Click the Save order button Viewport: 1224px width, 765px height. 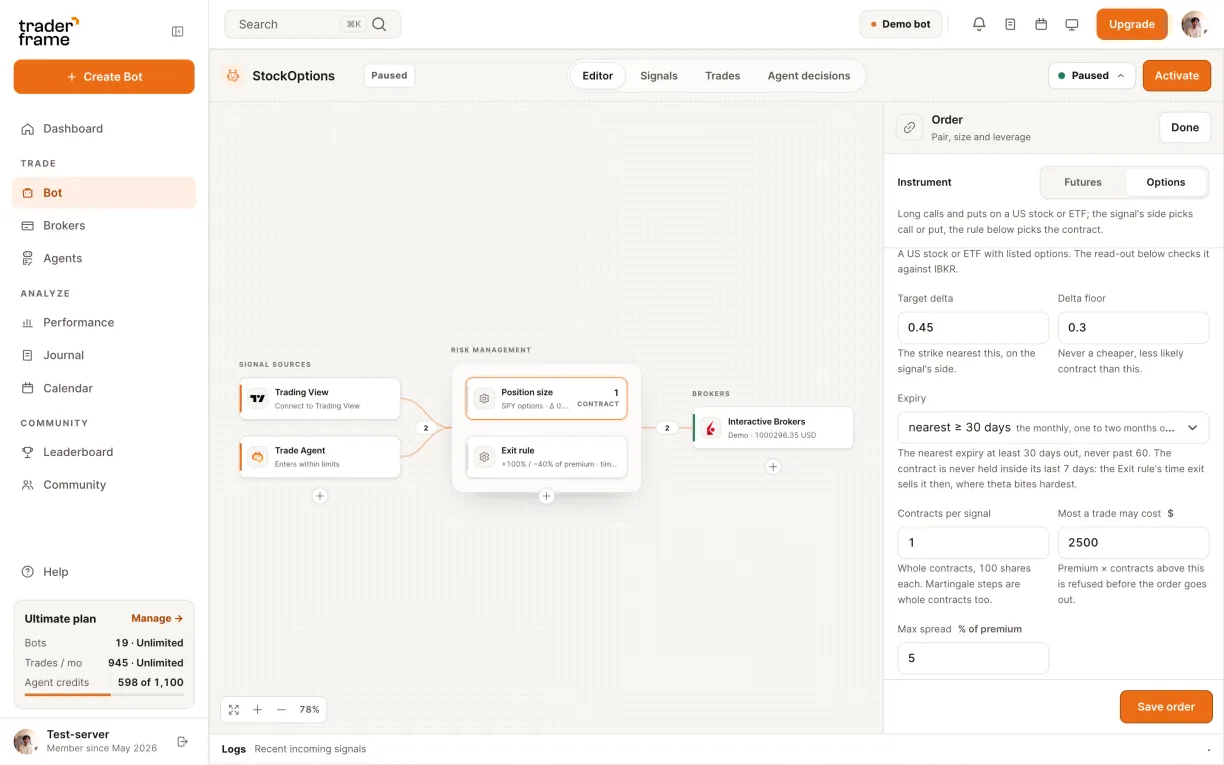pyautogui.click(x=1166, y=706)
